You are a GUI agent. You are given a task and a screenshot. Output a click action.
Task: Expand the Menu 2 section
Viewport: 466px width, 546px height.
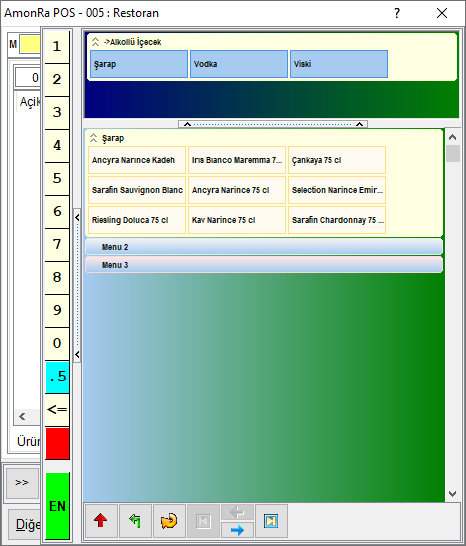point(264,247)
